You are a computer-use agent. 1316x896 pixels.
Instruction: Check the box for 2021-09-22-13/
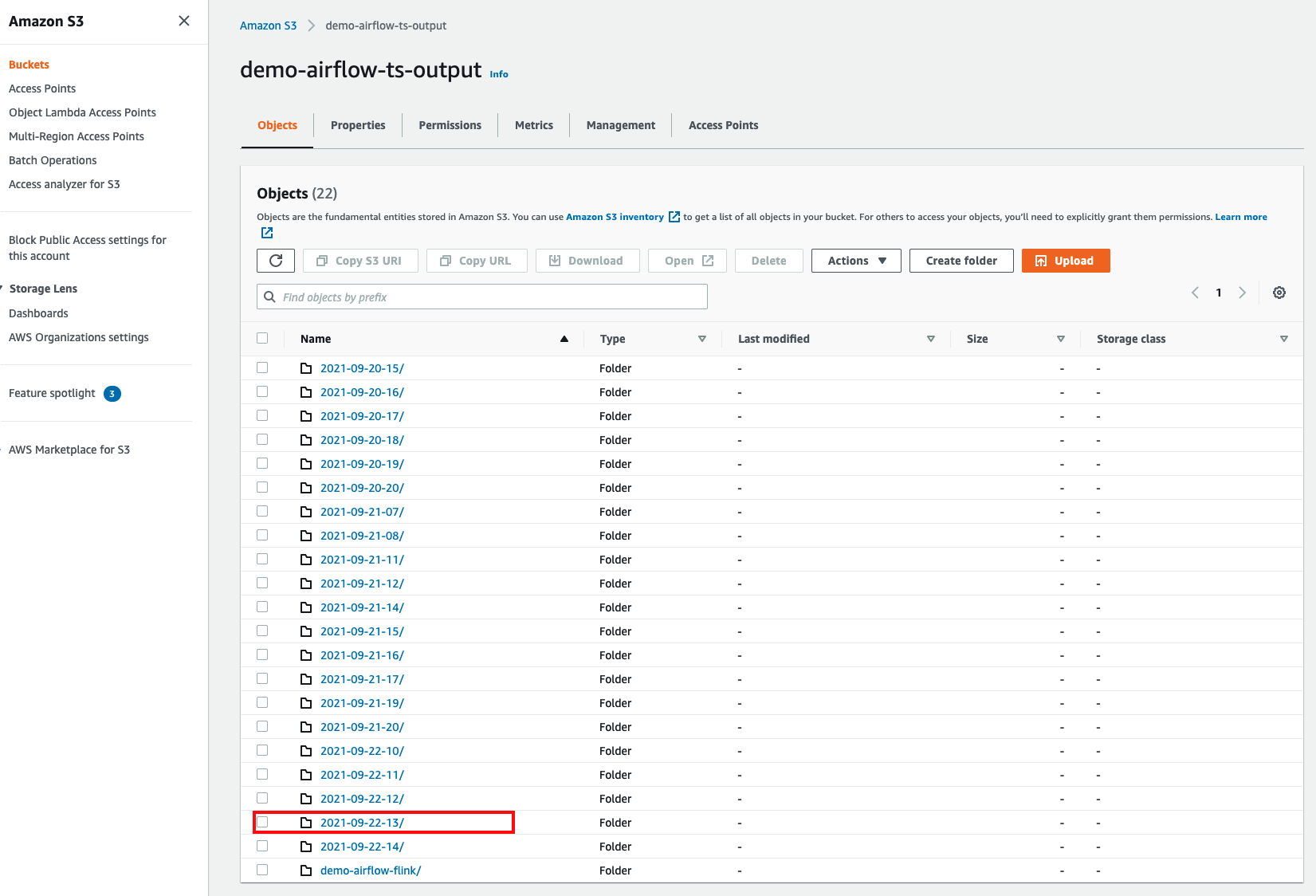pos(262,822)
